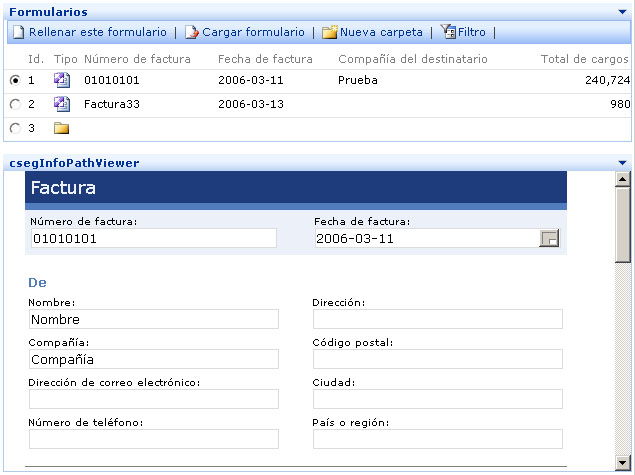Expand the csegInfoPathViewer web part menu arrow
Viewport: 635px width, 475px height.
pos(622,163)
